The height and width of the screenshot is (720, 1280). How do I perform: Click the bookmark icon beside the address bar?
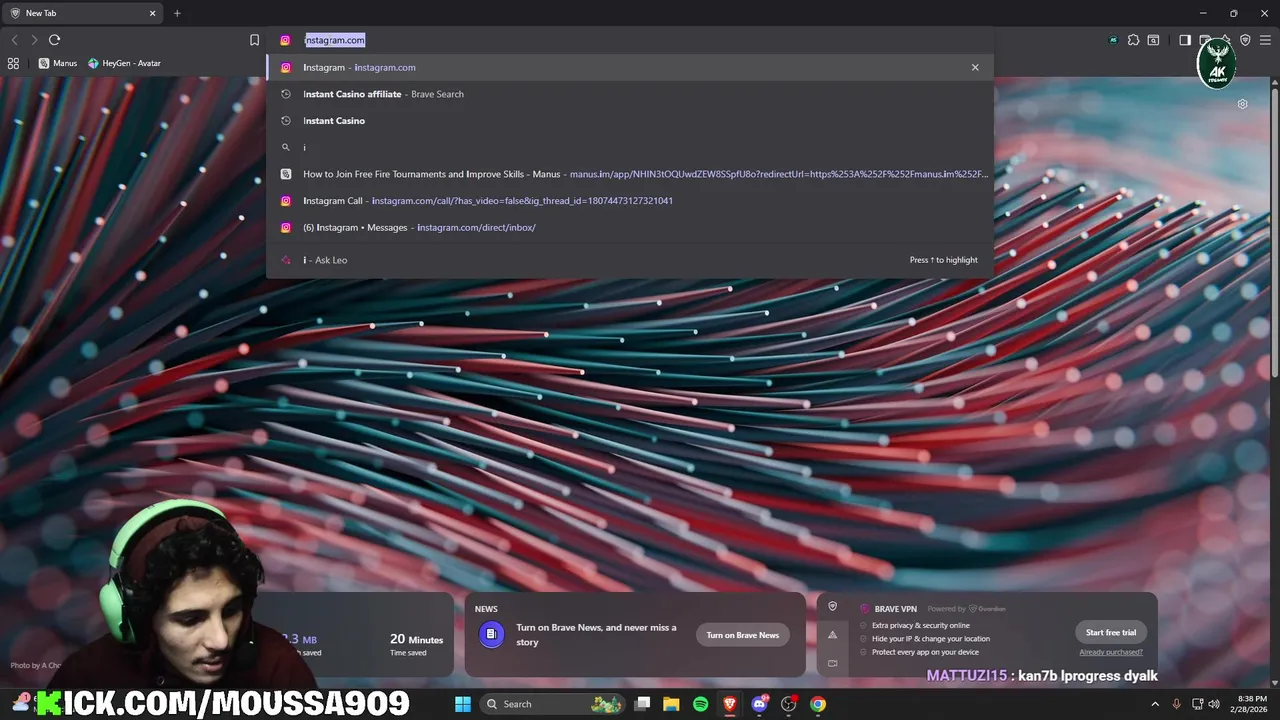pyautogui.click(x=254, y=40)
